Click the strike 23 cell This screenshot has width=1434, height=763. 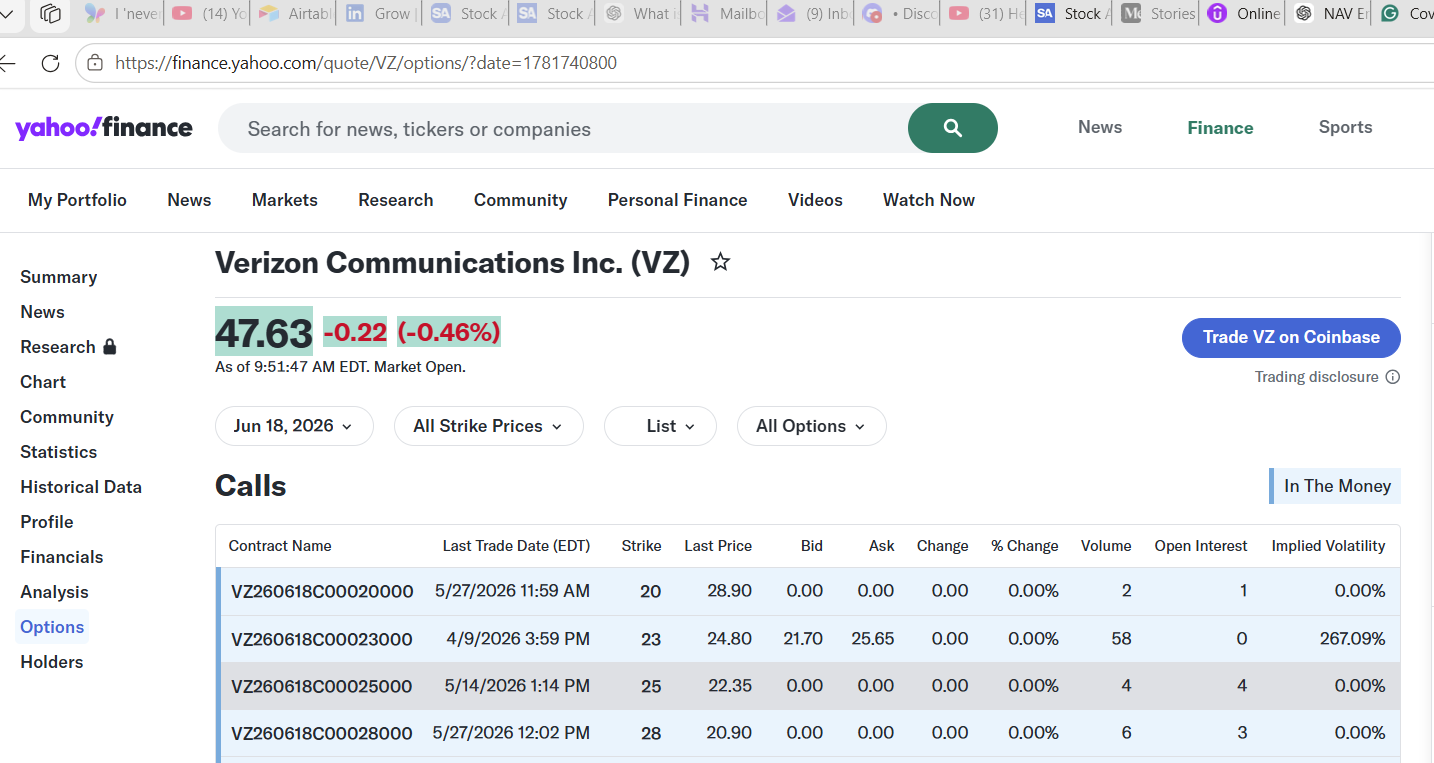tap(651, 639)
